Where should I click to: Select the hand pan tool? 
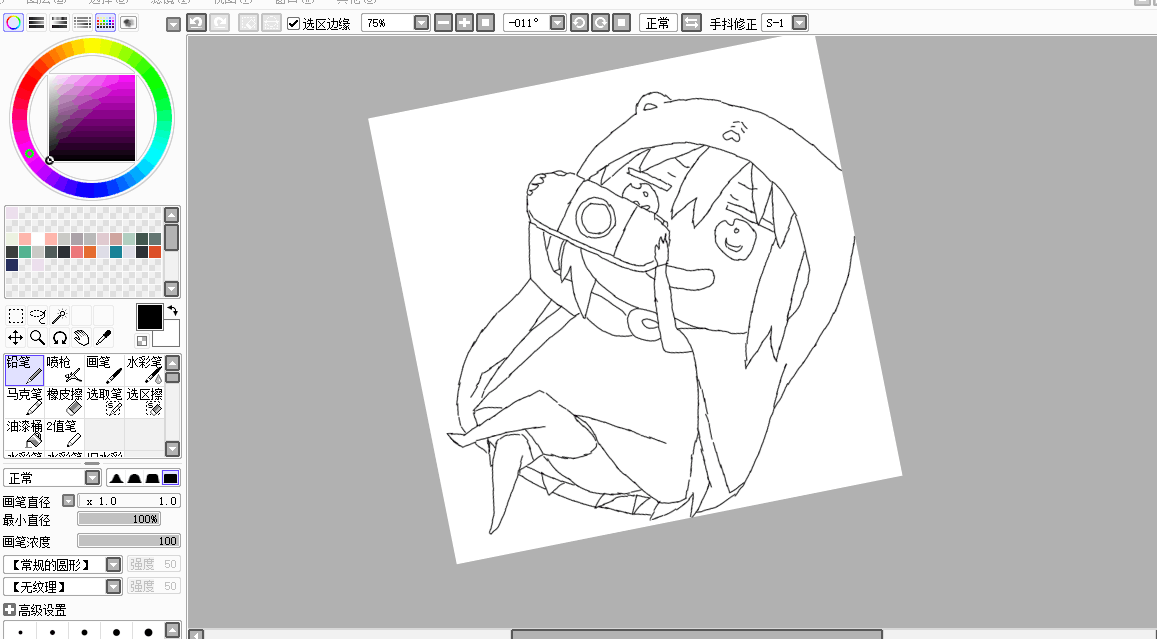tap(82, 338)
